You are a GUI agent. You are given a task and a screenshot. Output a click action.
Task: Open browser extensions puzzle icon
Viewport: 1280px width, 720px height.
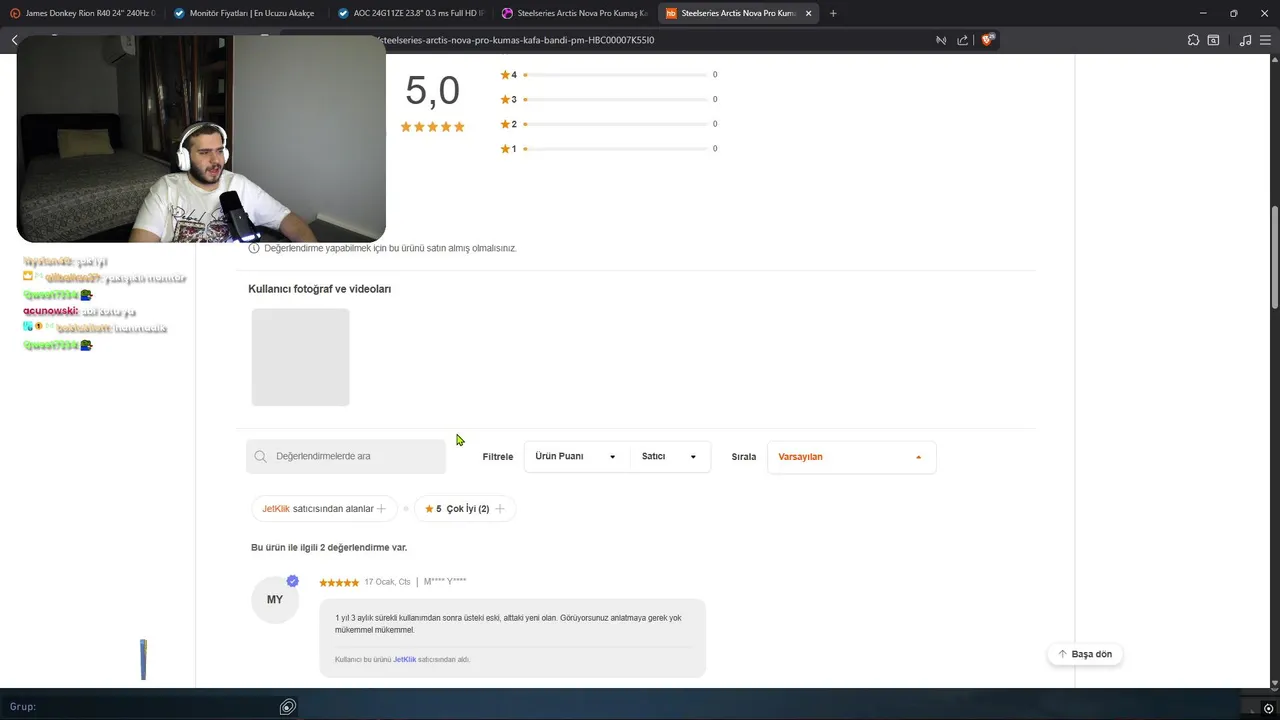(1193, 40)
